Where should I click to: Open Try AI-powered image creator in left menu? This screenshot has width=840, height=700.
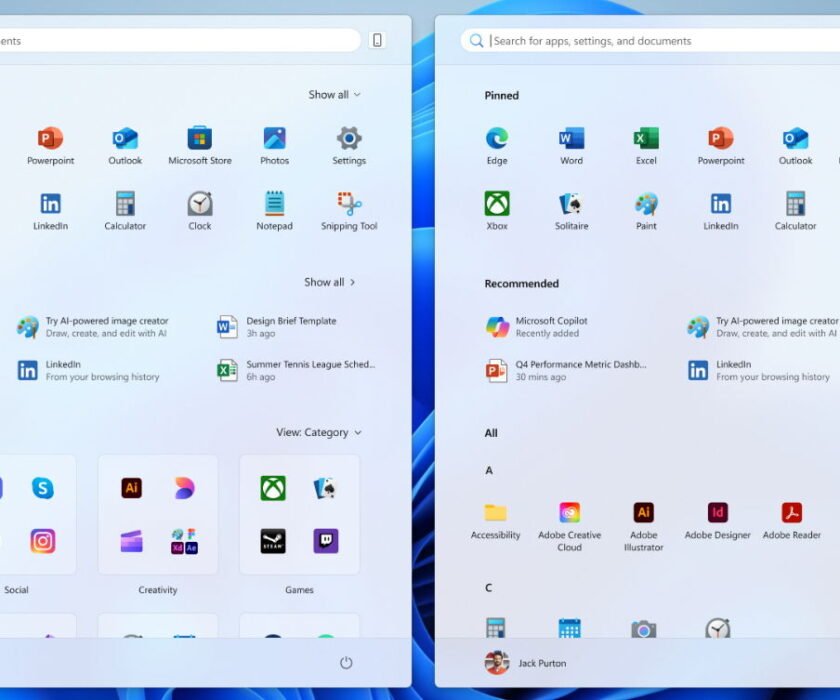click(x=92, y=327)
